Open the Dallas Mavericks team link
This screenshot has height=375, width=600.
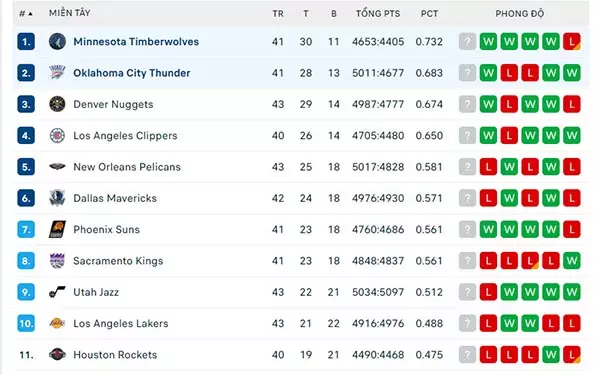click(115, 198)
